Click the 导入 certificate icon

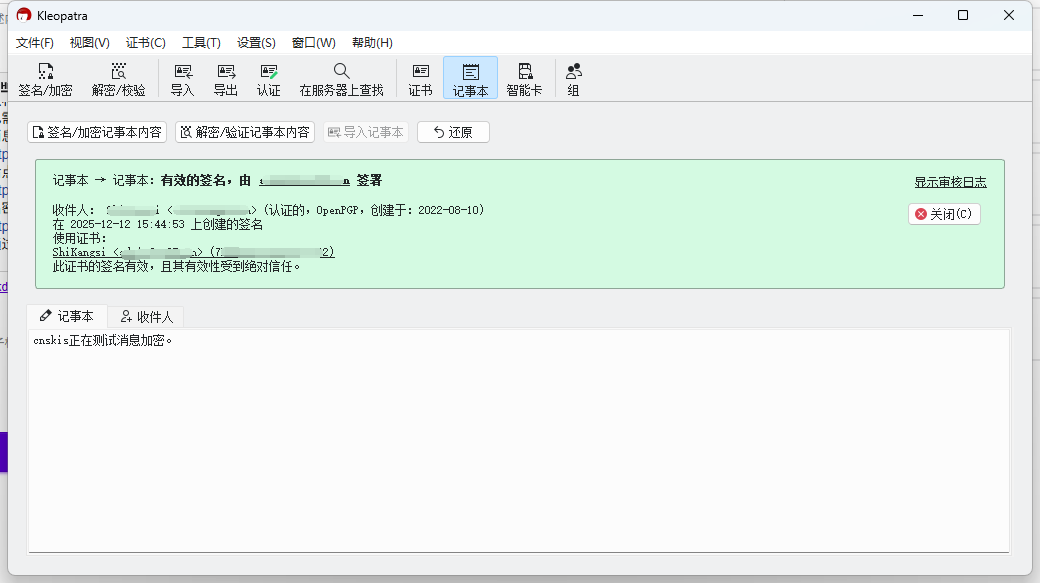point(182,78)
